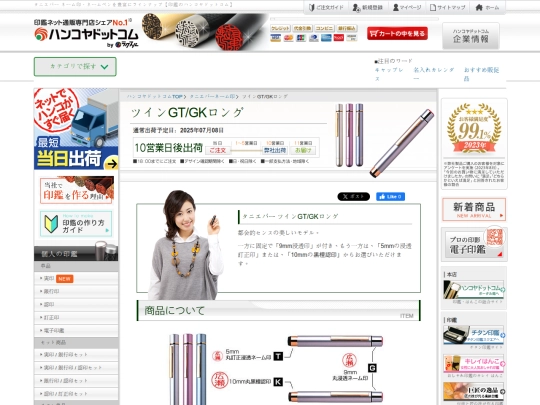The height and width of the screenshot is (405, 540).
Task: Open the 名入れカレンダー keyword link
Action: [x=434, y=74]
